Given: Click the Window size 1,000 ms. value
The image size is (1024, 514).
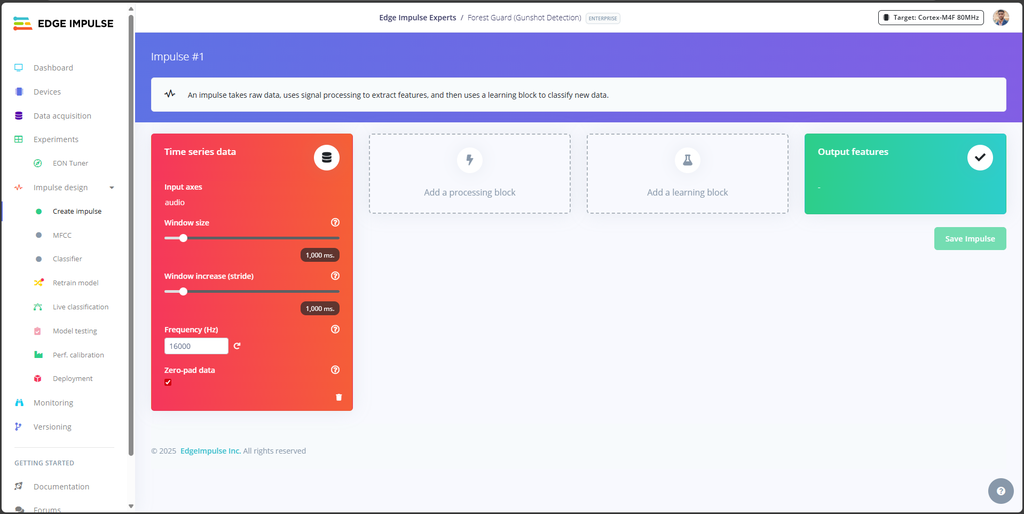Looking at the screenshot, I should point(320,255).
